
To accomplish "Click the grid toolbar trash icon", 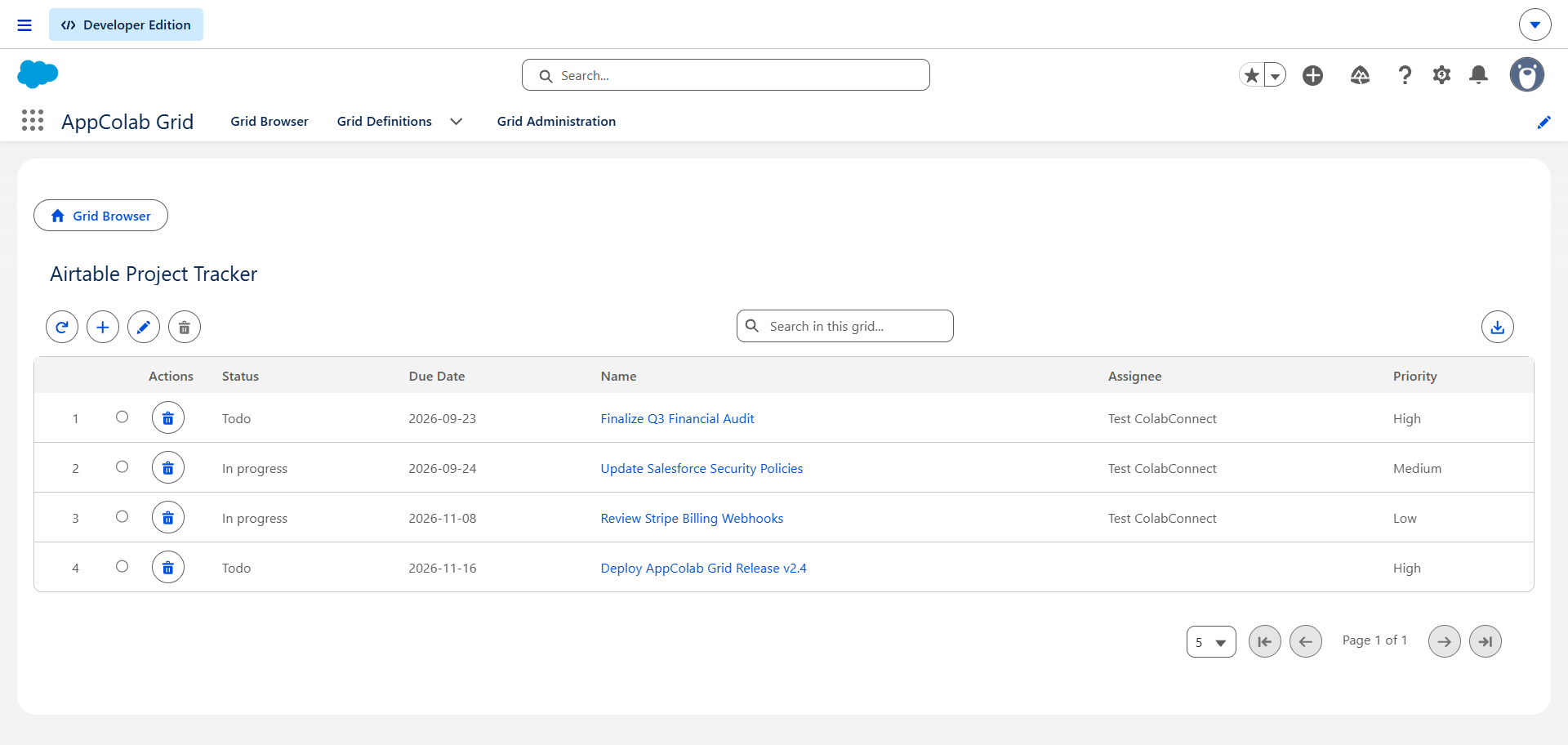I will (185, 327).
